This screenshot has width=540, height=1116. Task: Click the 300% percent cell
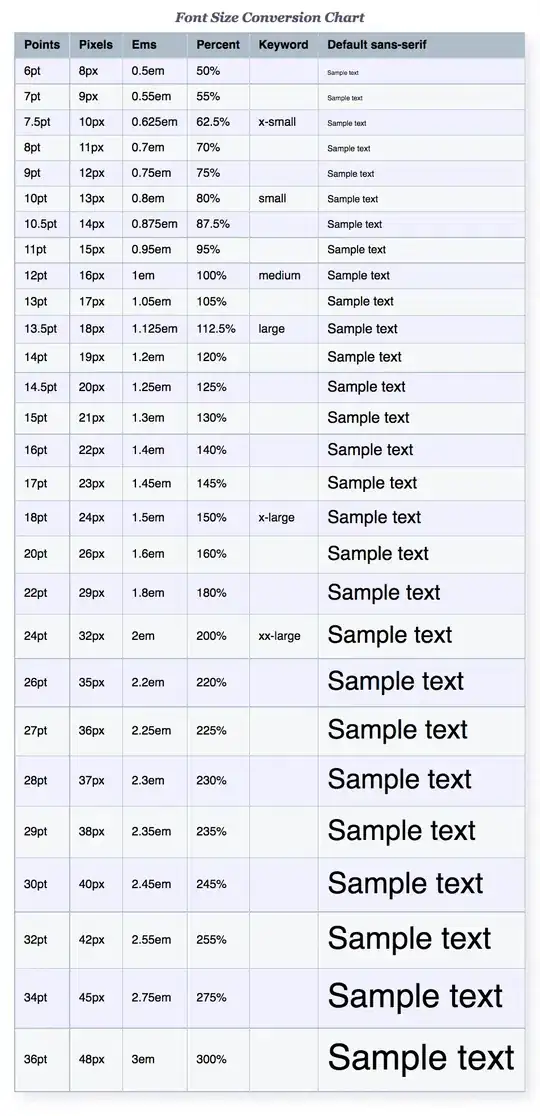point(218,1059)
